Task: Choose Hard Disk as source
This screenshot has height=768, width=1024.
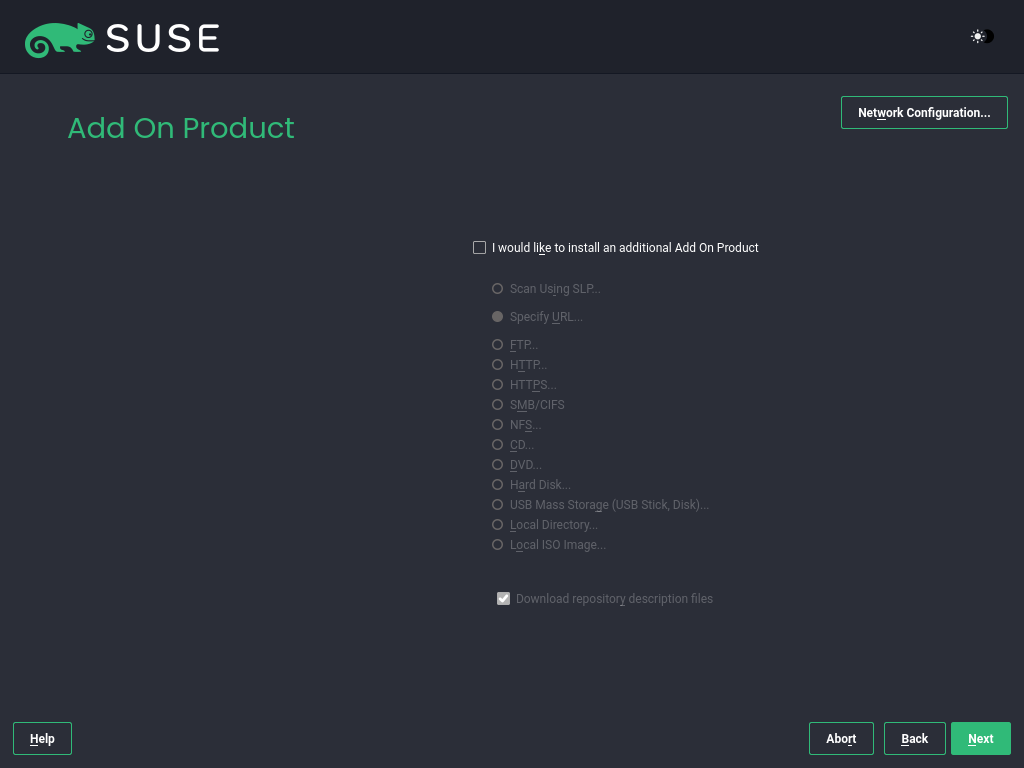Action: point(497,484)
